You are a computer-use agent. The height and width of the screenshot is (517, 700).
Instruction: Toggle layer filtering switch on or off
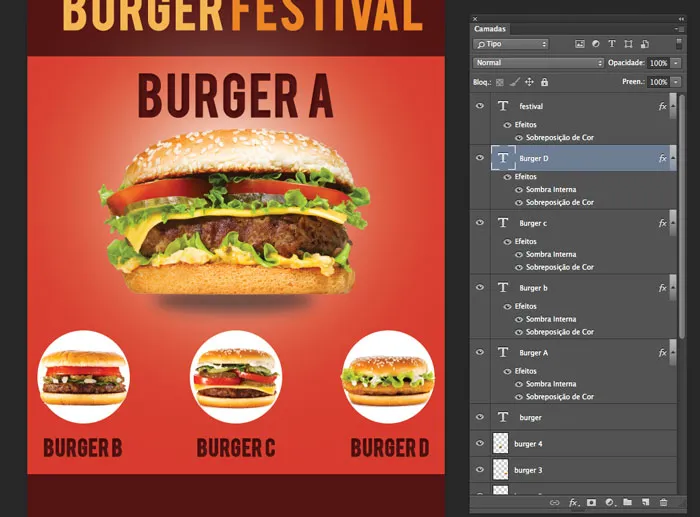[x=679, y=44]
